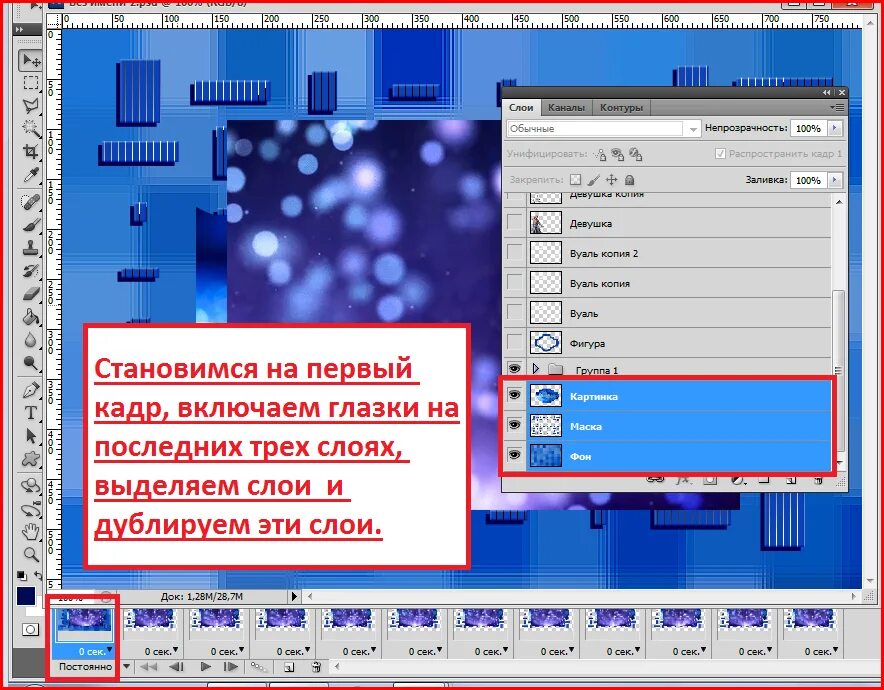Select the Pen tool
The image size is (884, 690).
click(x=30, y=389)
